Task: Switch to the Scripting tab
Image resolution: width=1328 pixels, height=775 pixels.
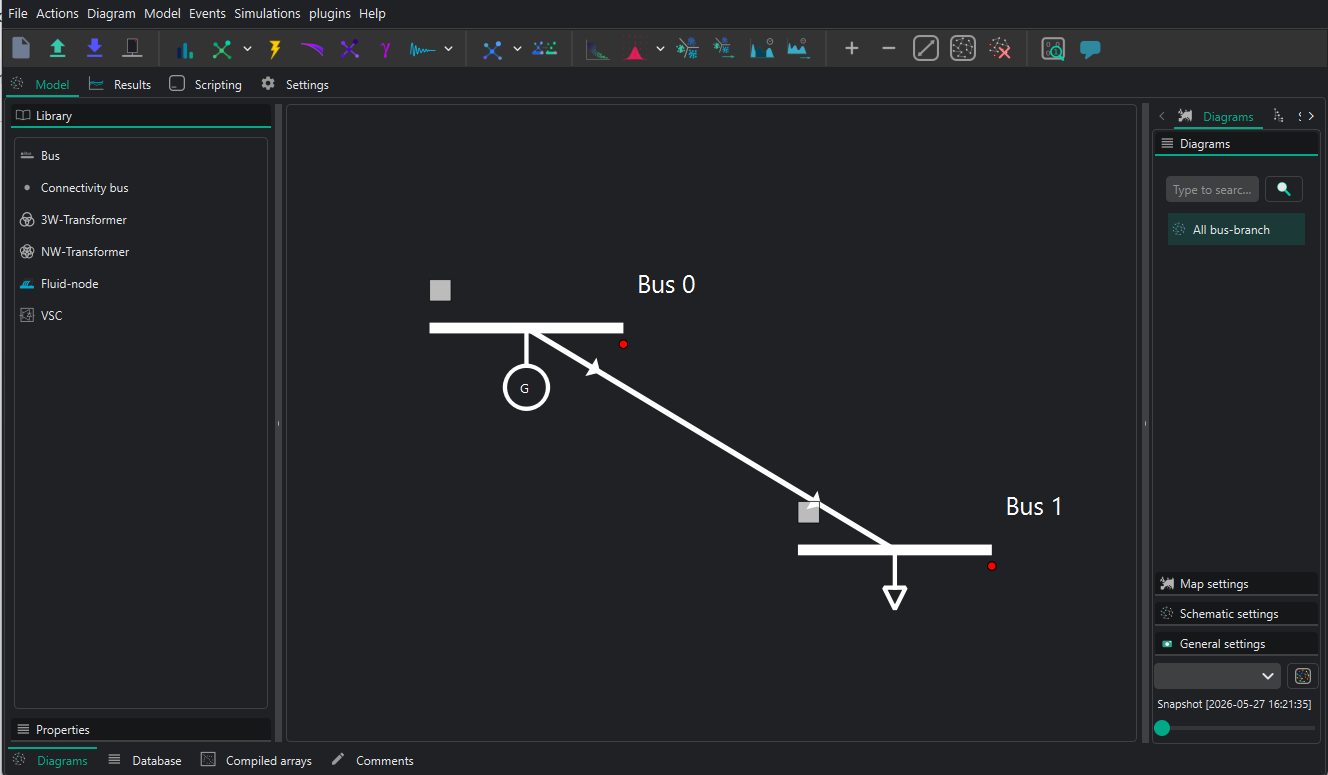Action: click(x=206, y=85)
